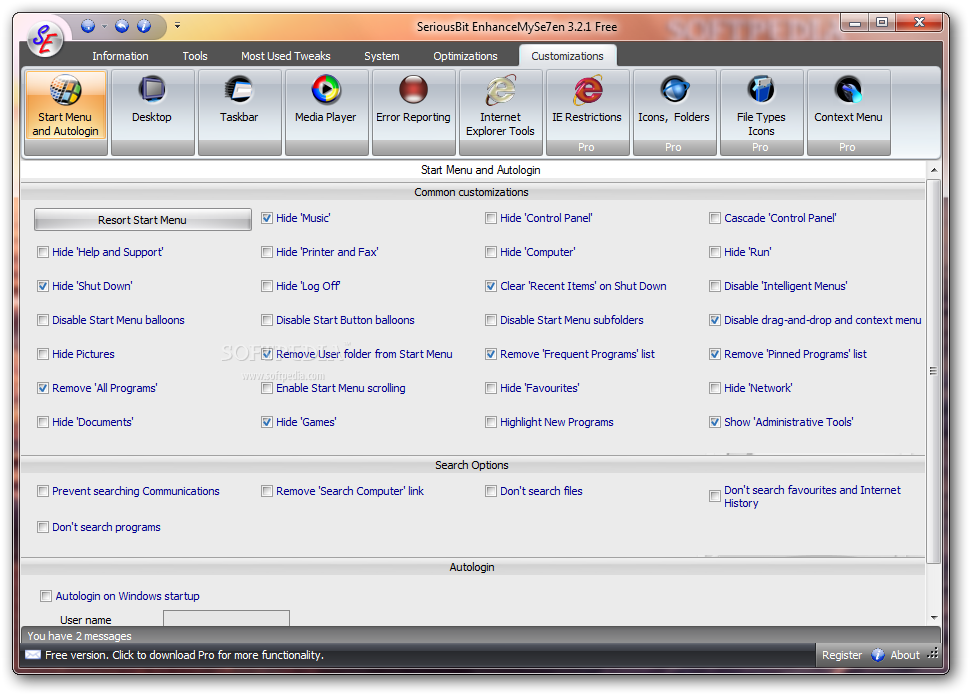Click the envelope messages icon in status bar

[x=33, y=655]
